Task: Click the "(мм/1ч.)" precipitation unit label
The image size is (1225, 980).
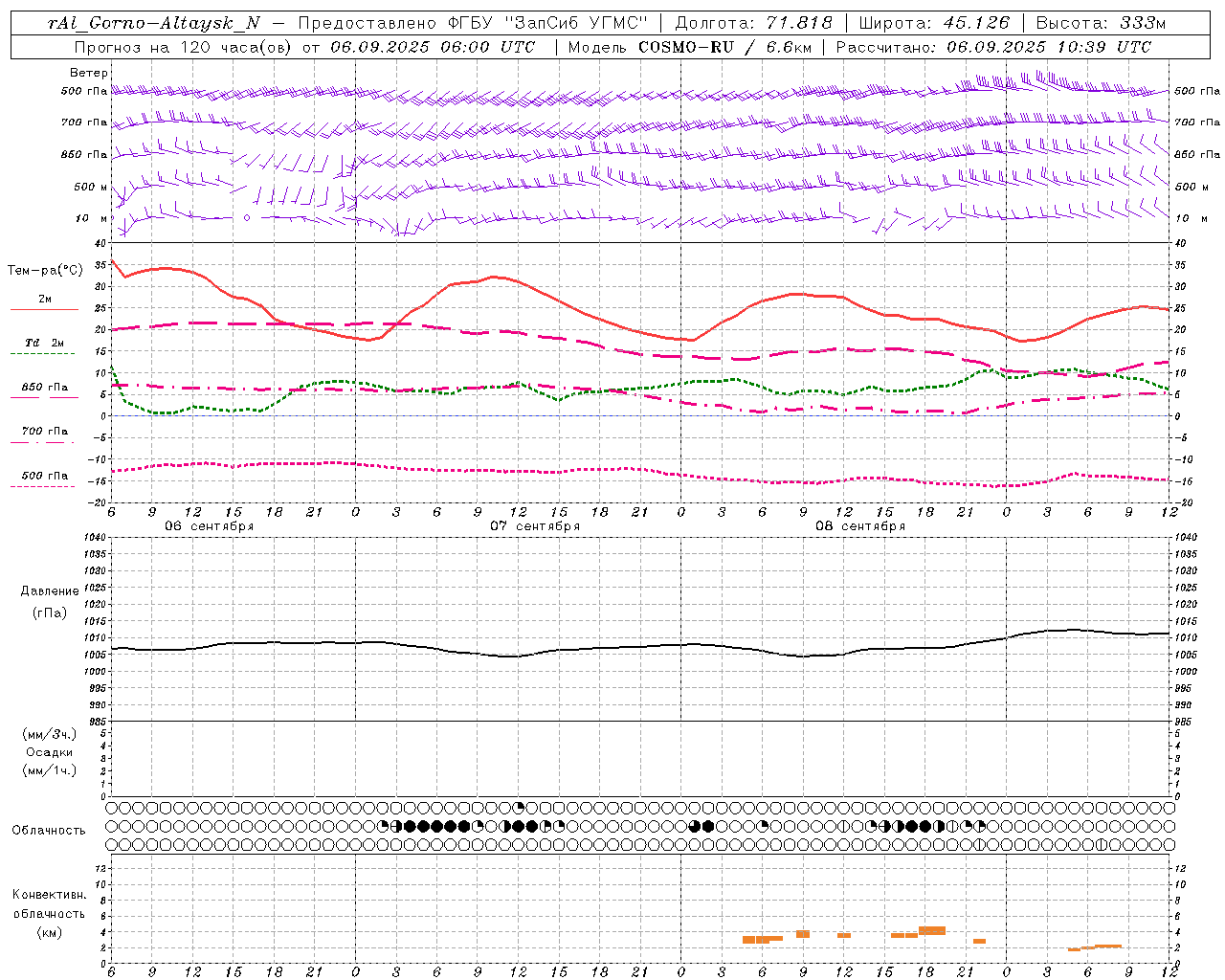Action: click(x=50, y=770)
